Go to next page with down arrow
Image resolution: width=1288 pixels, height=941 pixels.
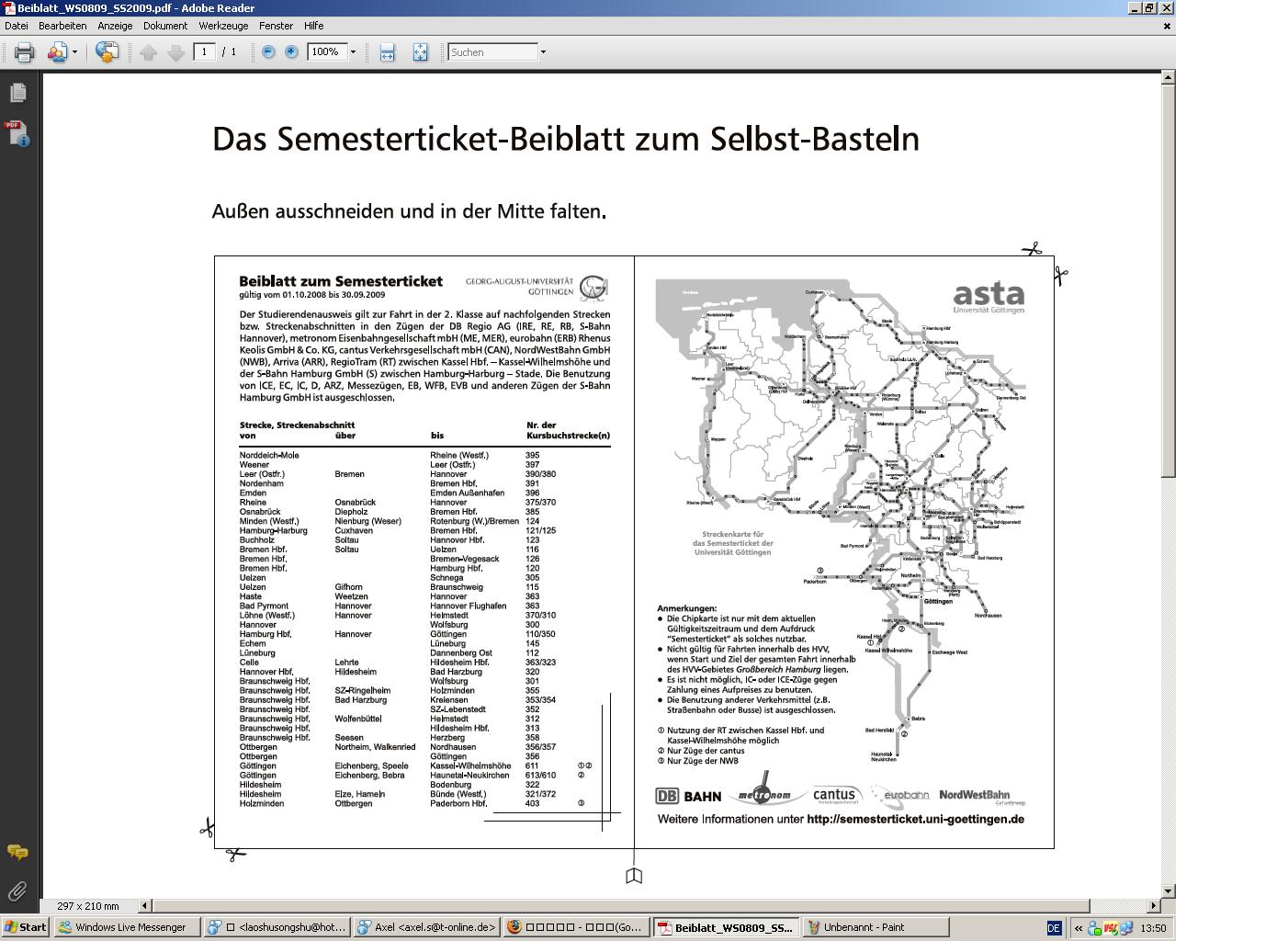(176, 52)
